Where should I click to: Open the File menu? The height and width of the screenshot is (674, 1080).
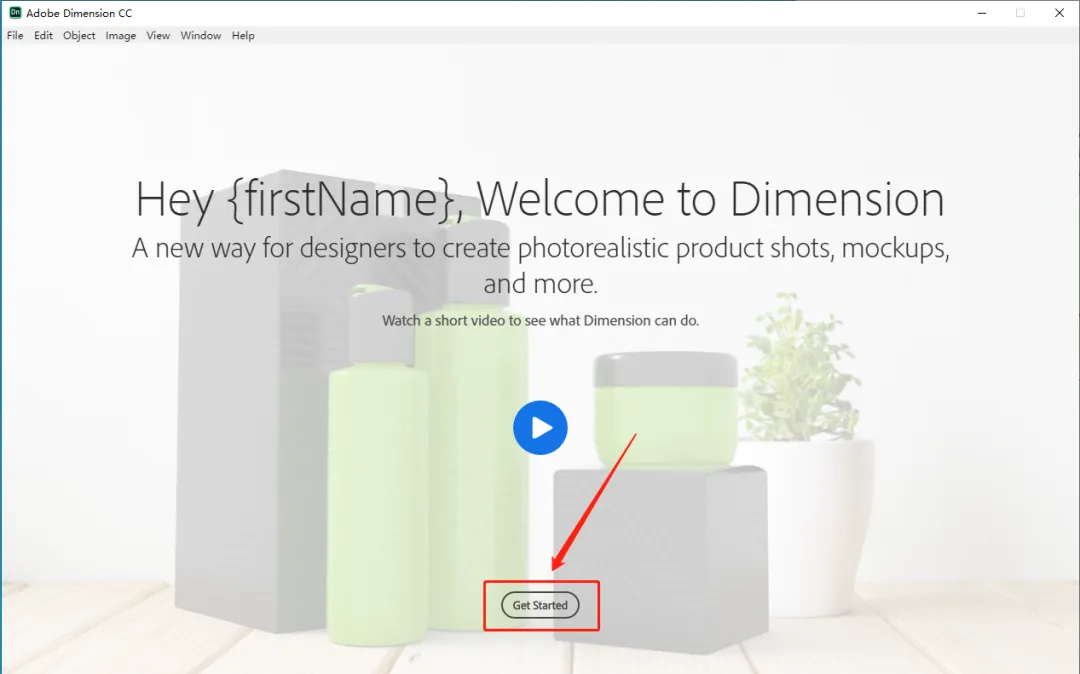click(x=15, y=36)
